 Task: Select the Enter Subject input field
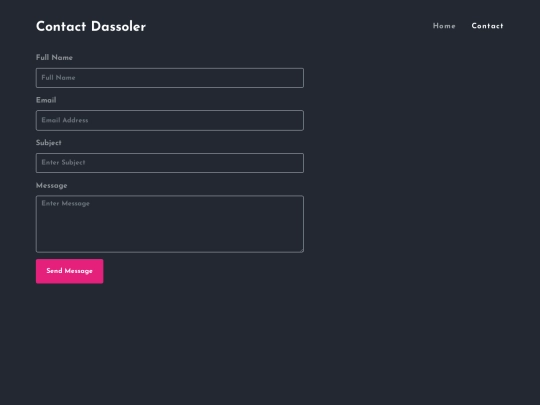click(170, 163)
